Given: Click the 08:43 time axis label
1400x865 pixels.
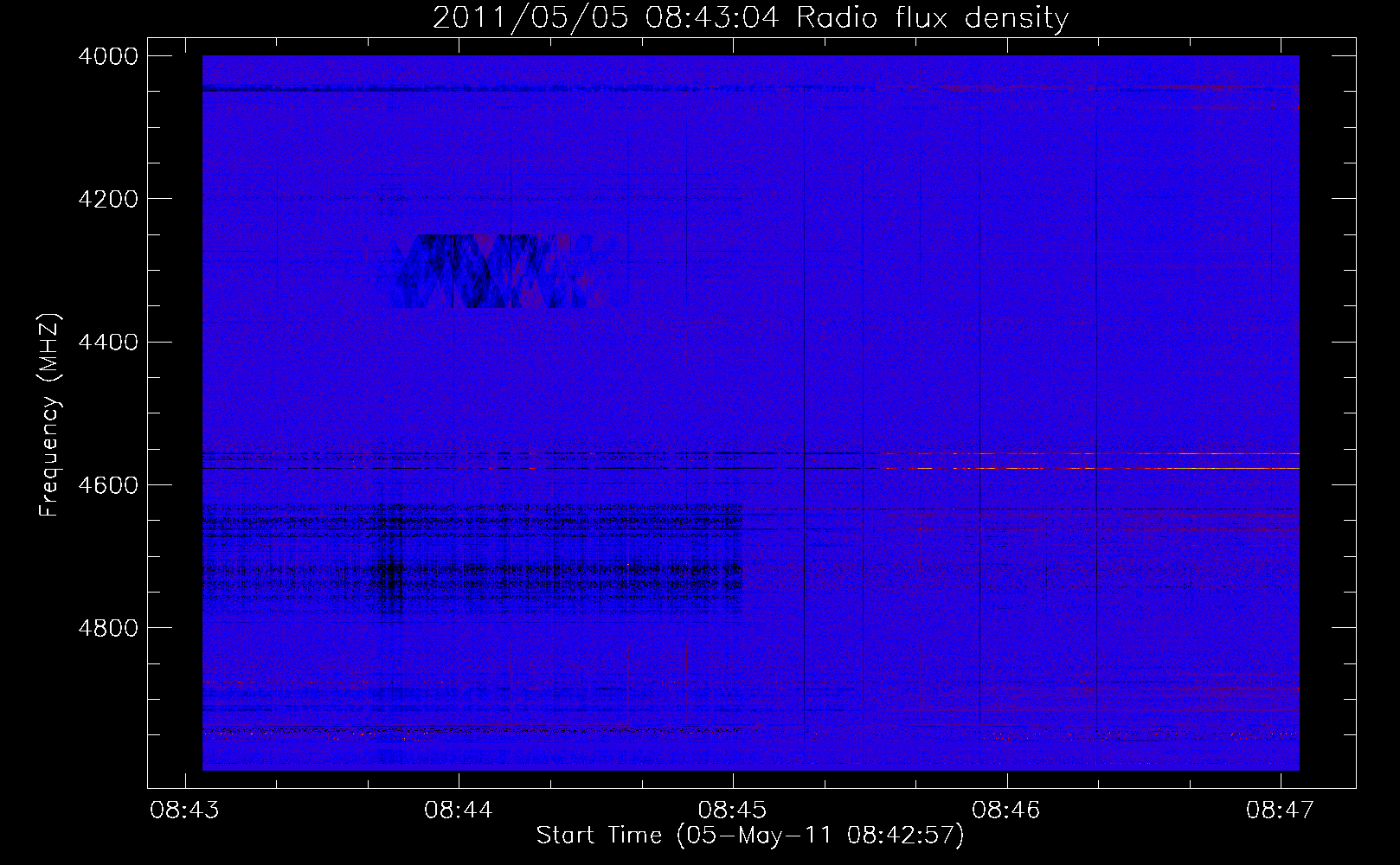Looking at the screenshot, I should (184, 811).
